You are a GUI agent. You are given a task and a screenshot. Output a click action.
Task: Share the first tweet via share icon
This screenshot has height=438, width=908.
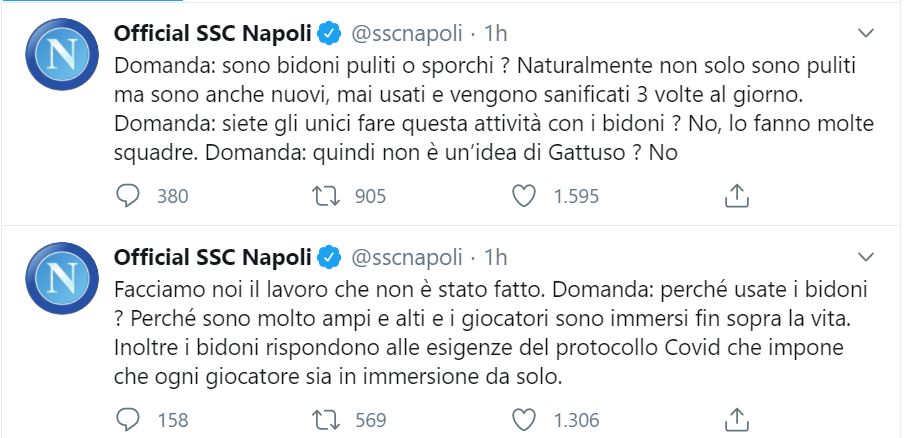click(737, 196)
